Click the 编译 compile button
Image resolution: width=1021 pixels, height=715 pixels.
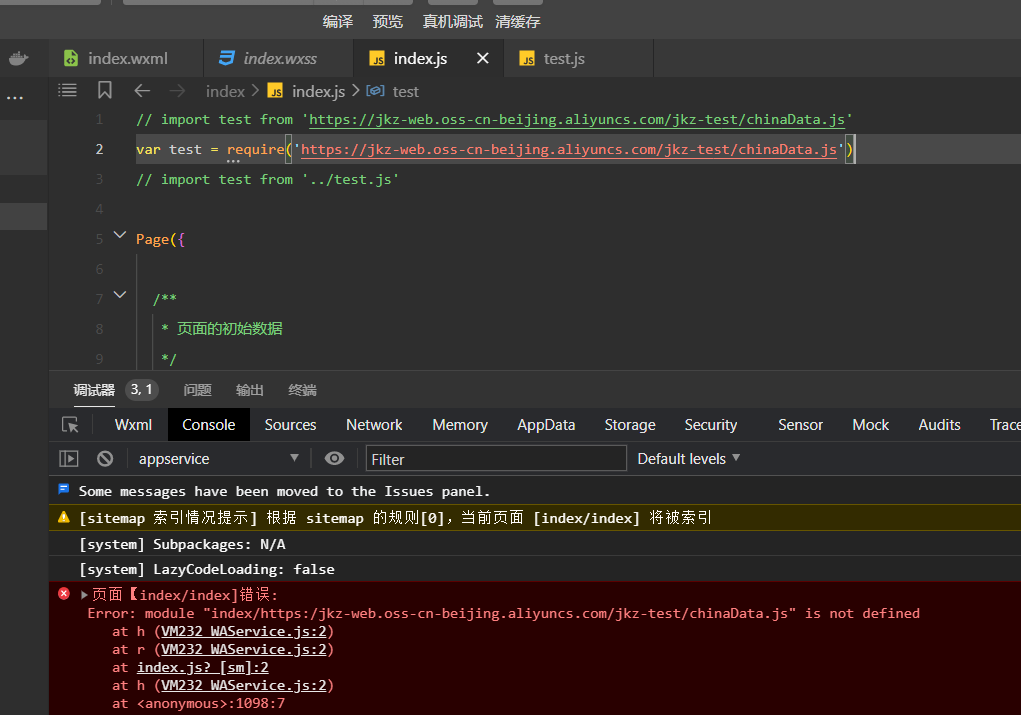click(x=338, y=21)
